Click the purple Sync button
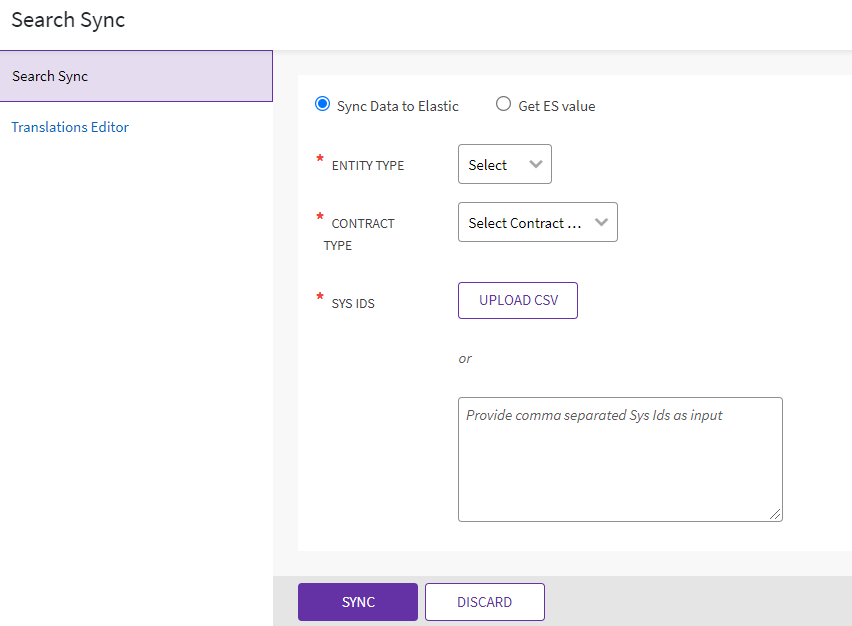The height and width of the screenshot is (626, 852). [x=358, y=602]
